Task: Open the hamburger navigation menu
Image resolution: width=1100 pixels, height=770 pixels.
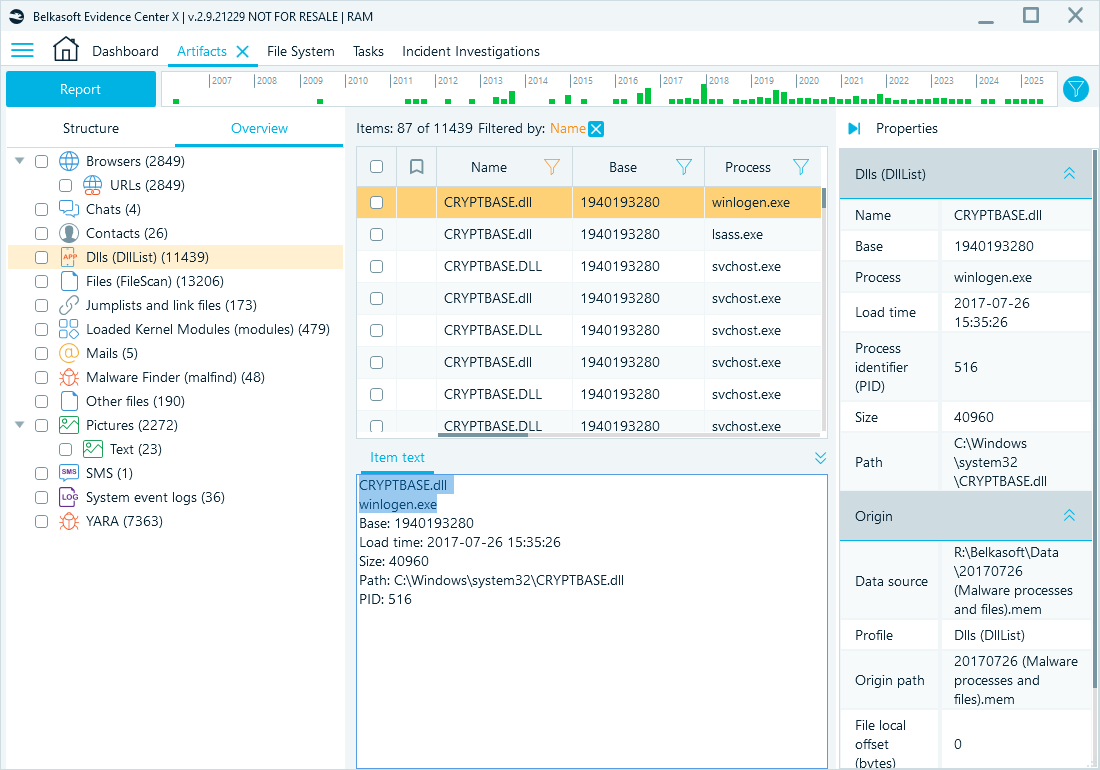Action: point(22,50)
